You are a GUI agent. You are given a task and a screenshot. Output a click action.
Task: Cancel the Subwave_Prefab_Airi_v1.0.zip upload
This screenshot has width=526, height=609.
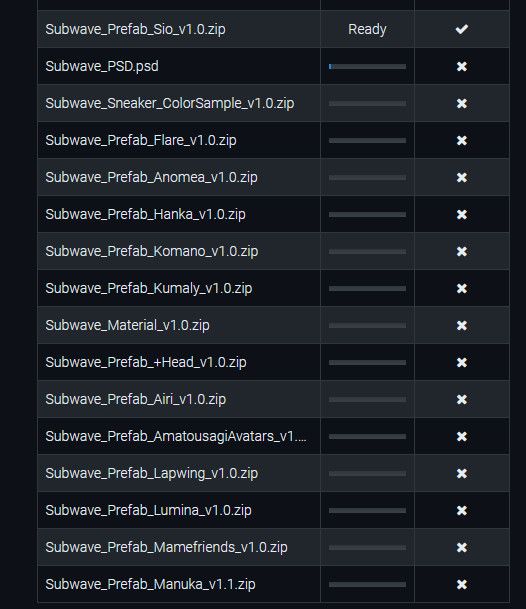[462, 399]
